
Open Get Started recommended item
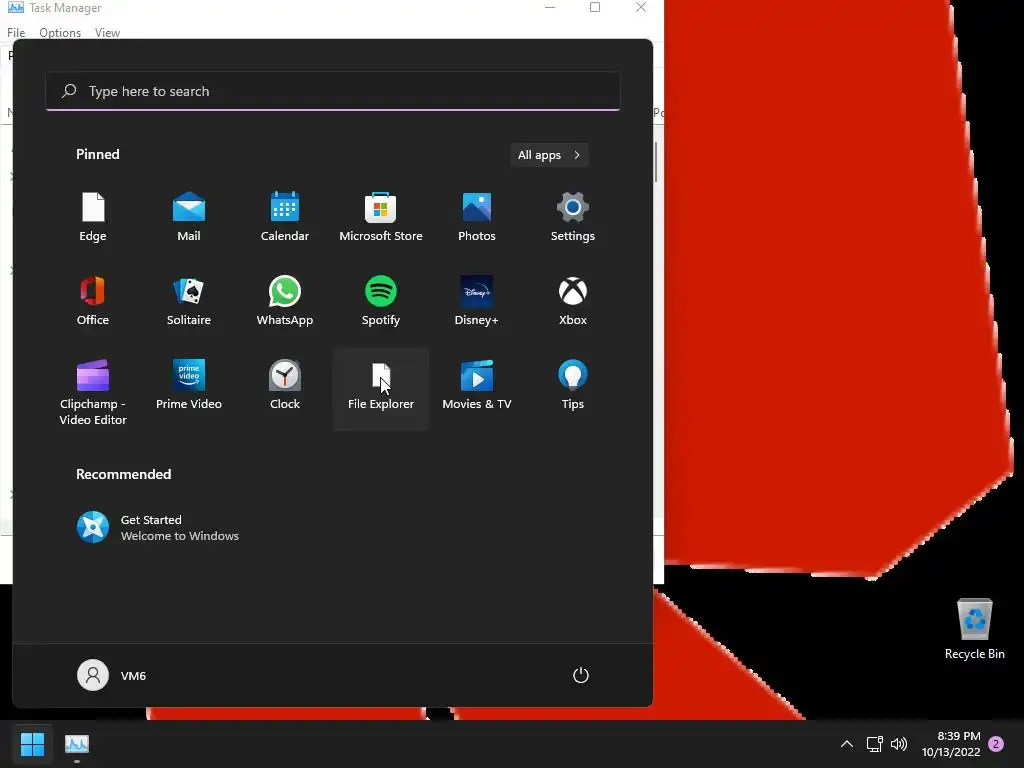pyautogui.click(x=158, y=528)
